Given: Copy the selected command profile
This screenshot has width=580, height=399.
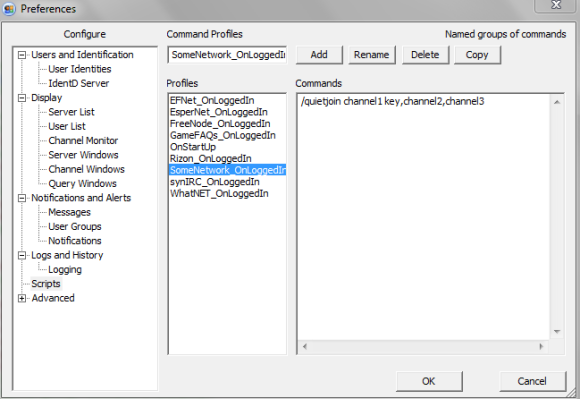Looking at the screenshot, I should (x=477, y=55).
